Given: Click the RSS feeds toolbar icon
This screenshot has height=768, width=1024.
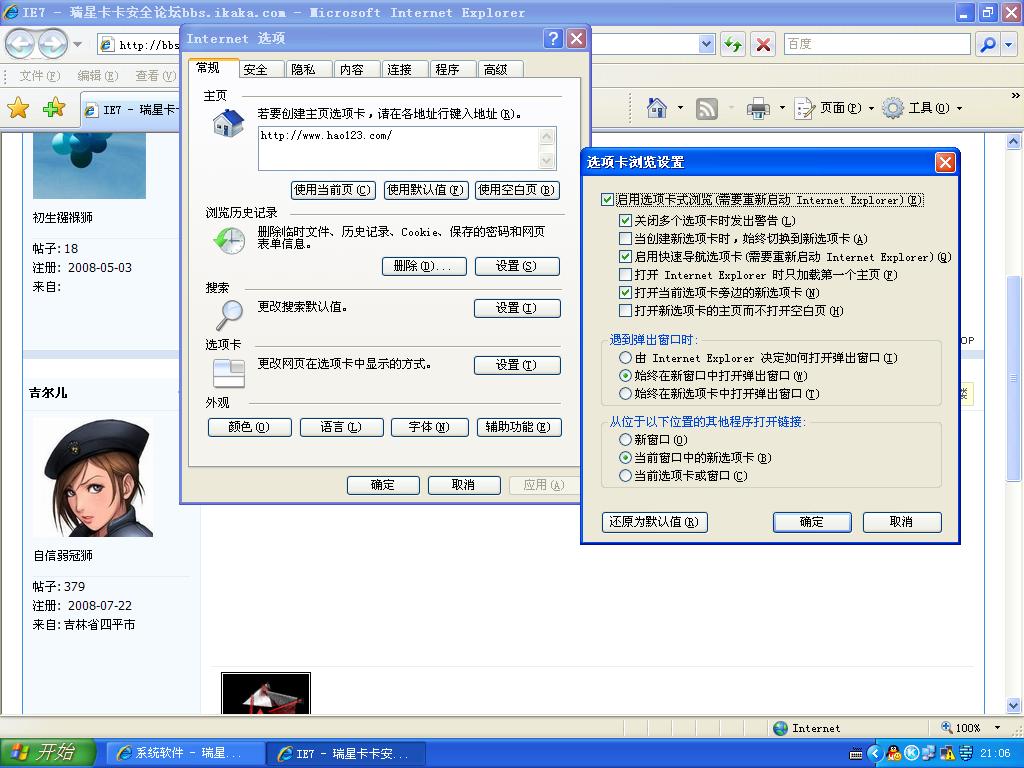Looking at the screenshot, I should coord(707,108).
